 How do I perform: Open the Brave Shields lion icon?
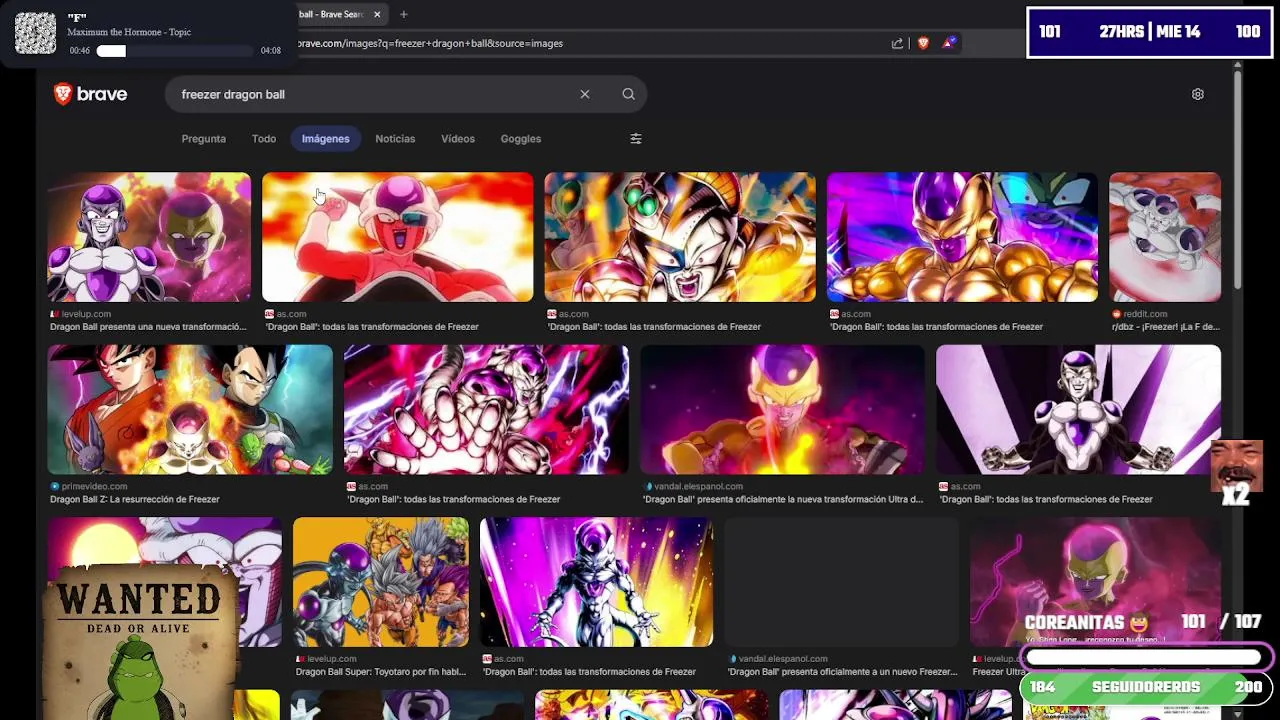[x=923, y=43]
